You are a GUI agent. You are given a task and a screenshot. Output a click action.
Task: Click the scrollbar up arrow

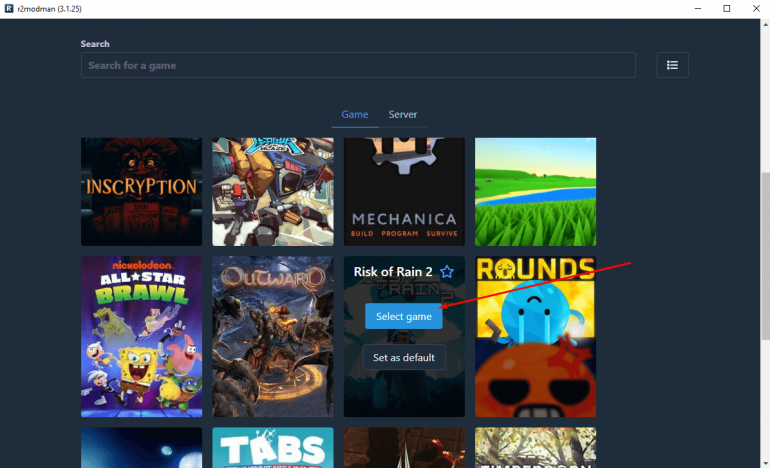[765, 24]
